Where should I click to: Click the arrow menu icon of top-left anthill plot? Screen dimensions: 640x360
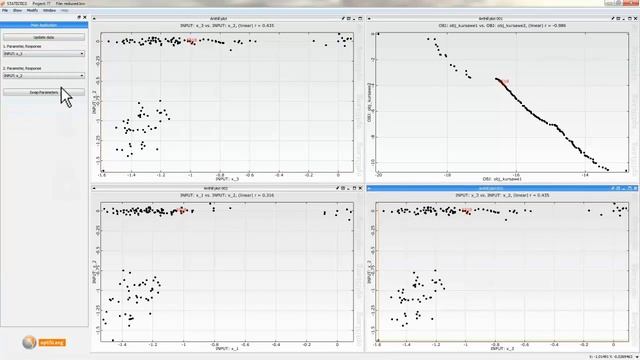coord(94,19)
